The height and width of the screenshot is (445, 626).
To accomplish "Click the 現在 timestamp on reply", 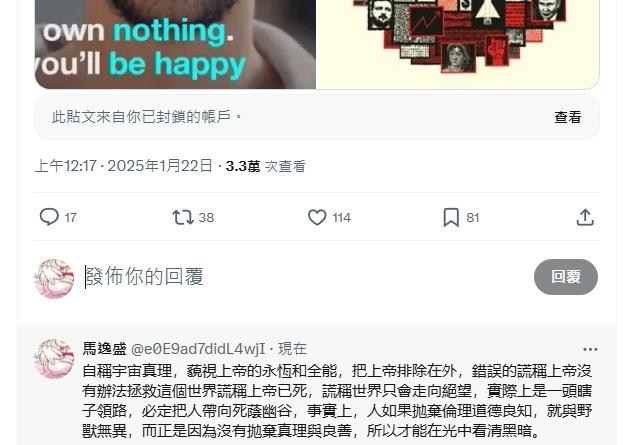I will pyautogui.click(x=292, y=349).
